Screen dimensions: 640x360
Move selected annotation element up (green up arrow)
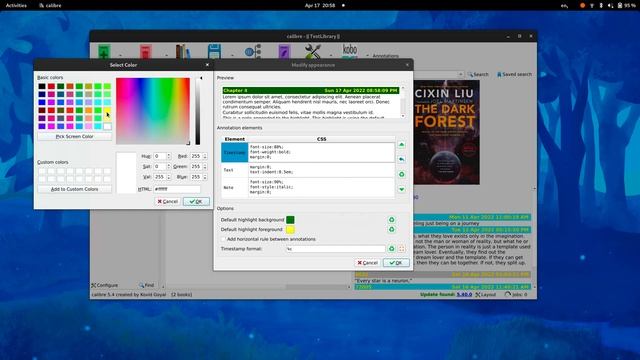(x=402, y=144)
